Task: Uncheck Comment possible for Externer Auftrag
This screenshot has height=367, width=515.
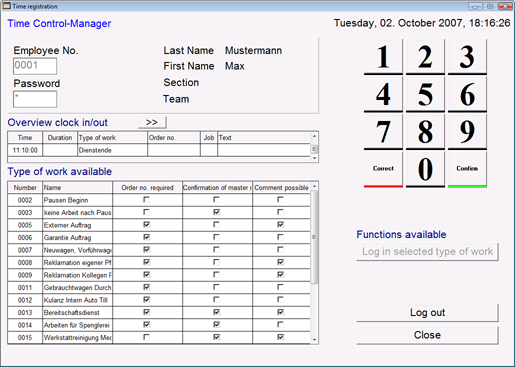Action: point(281,225)
